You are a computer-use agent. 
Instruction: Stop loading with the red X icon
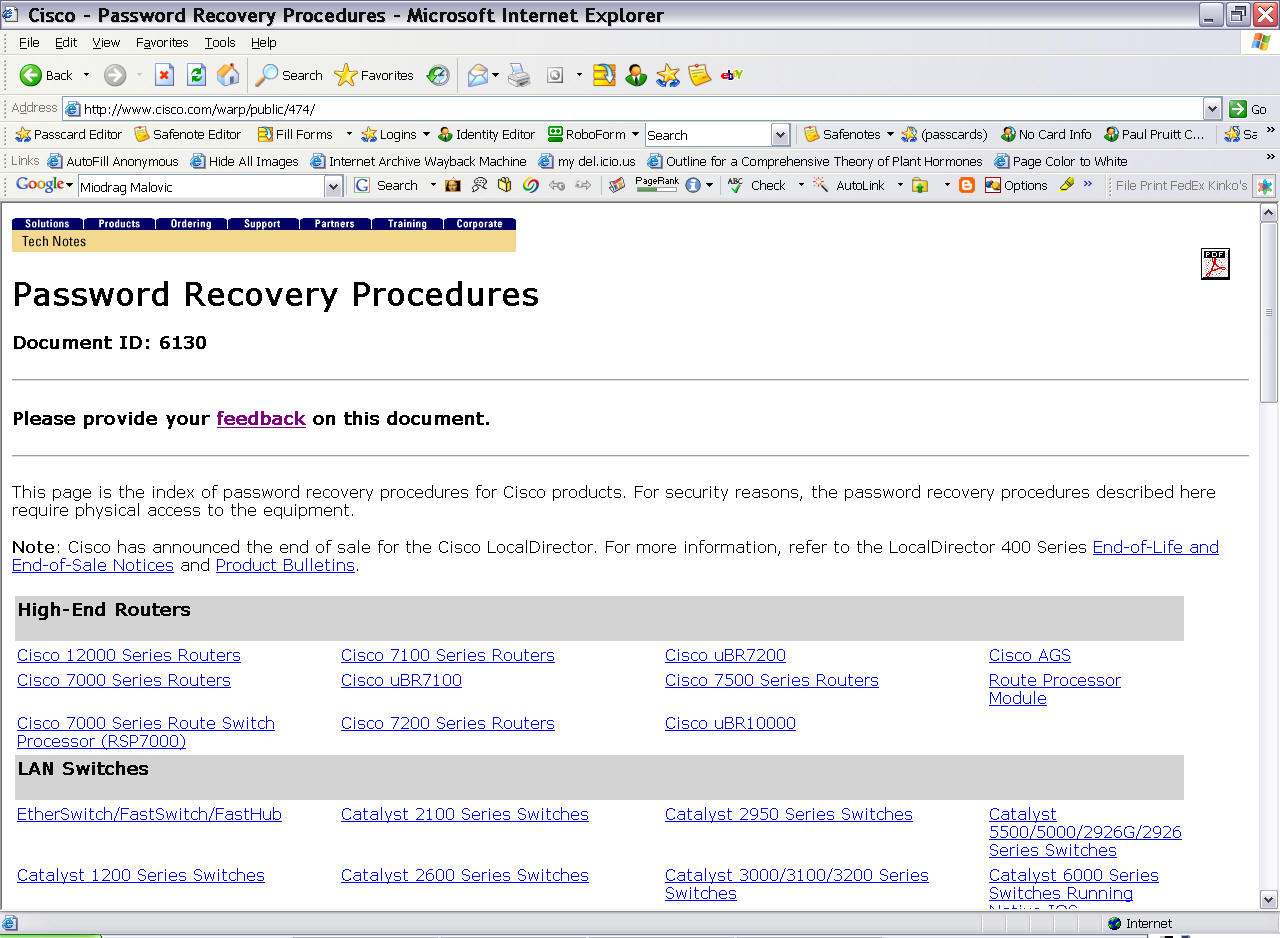164,75
